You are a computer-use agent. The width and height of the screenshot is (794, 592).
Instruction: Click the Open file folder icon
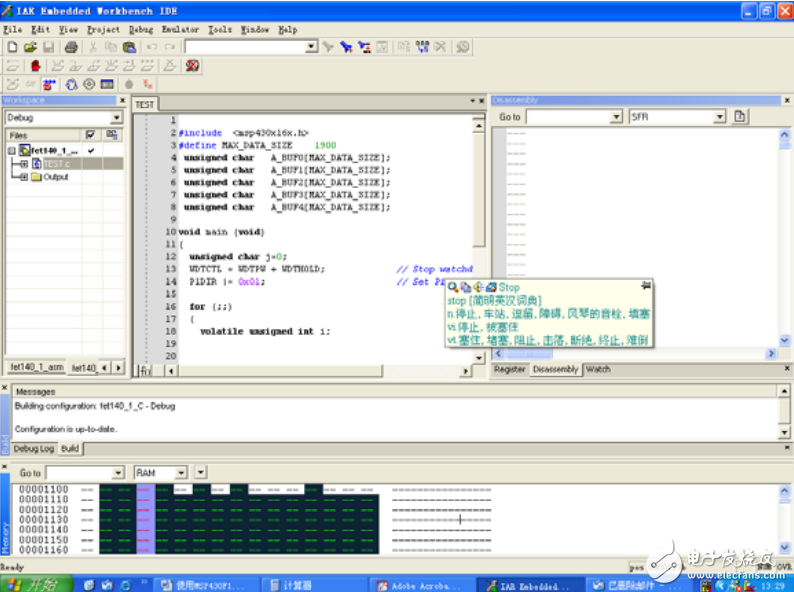(30, 47)
